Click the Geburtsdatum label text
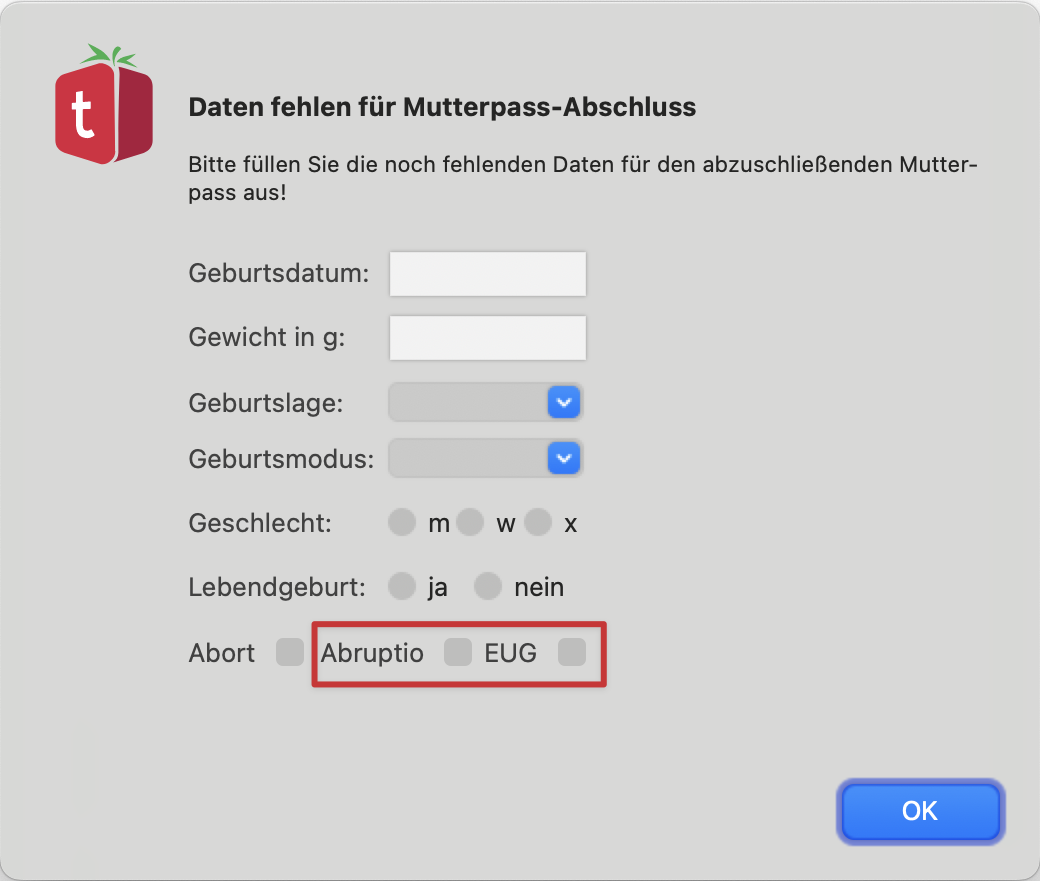1040x881 pixels. coord(278,273)
